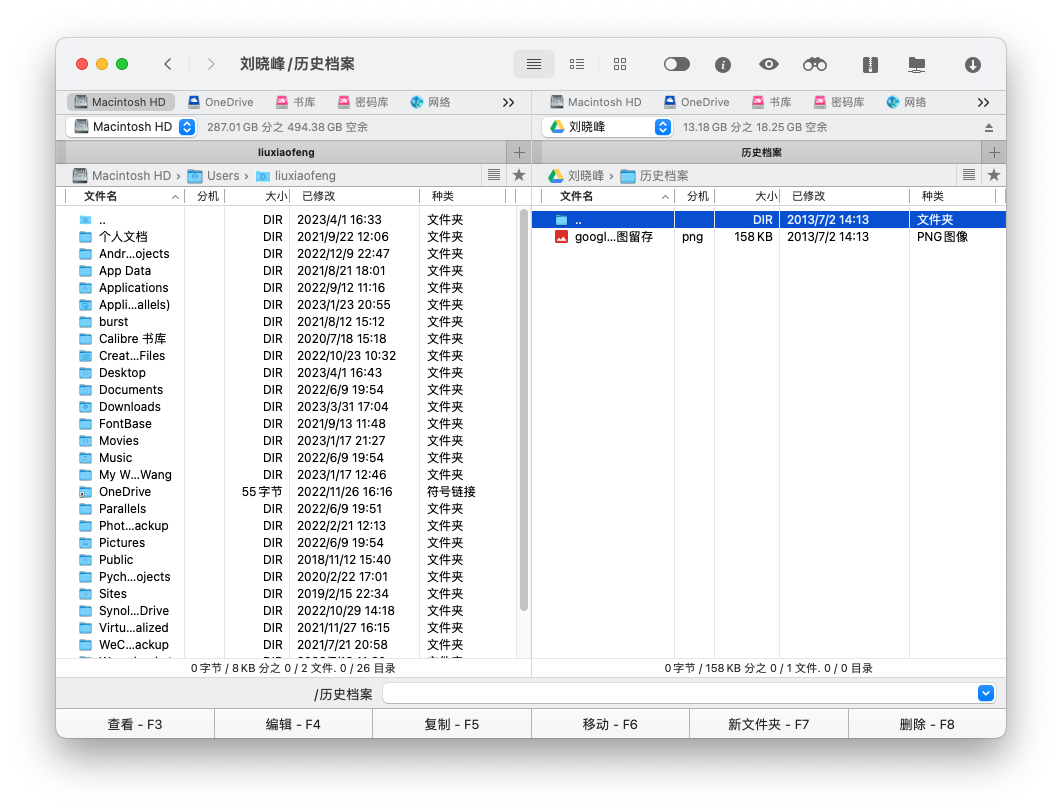
Task: Select the Calibre 书库 folder
Action: [288, 339]
